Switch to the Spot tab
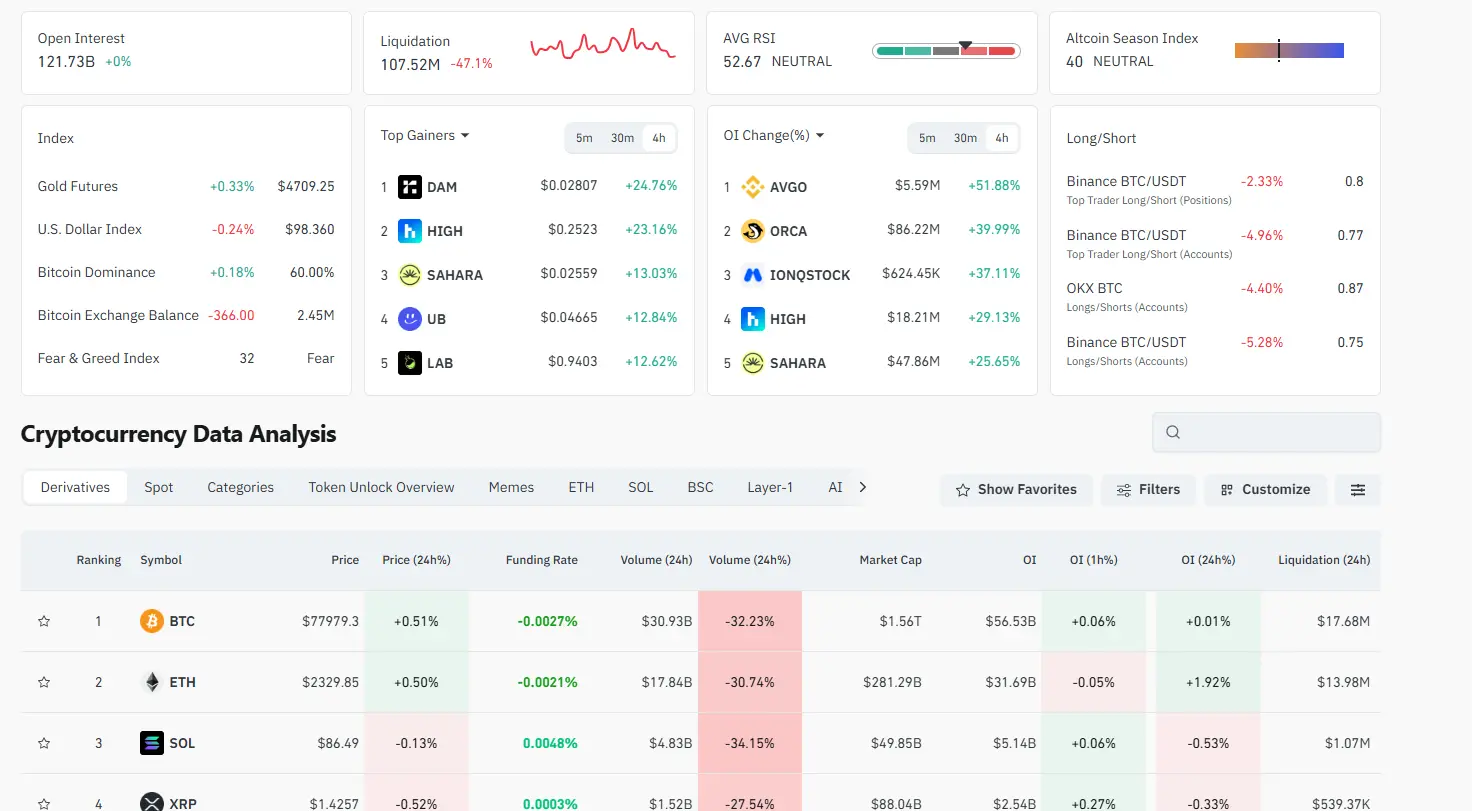The height and width of the screenshot is (811, 1472). [158, 487]
